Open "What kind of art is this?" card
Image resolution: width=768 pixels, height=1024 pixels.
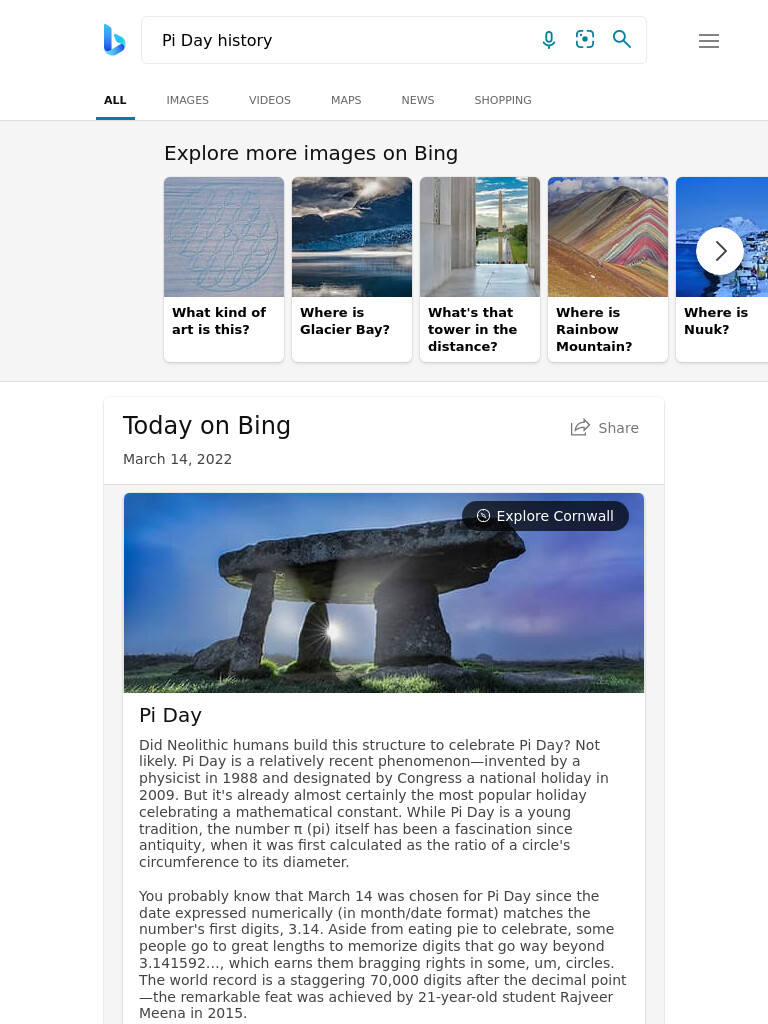point(224,269)
